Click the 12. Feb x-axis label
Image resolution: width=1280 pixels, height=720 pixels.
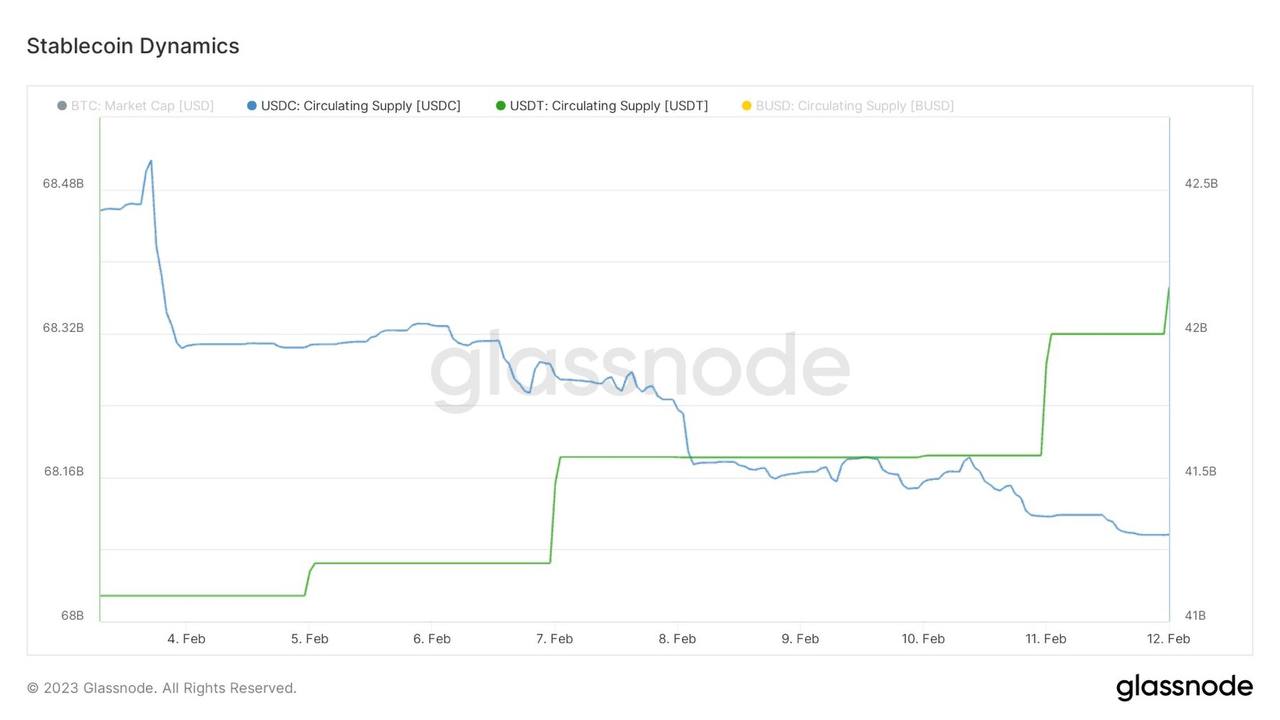click(1167, 638)
